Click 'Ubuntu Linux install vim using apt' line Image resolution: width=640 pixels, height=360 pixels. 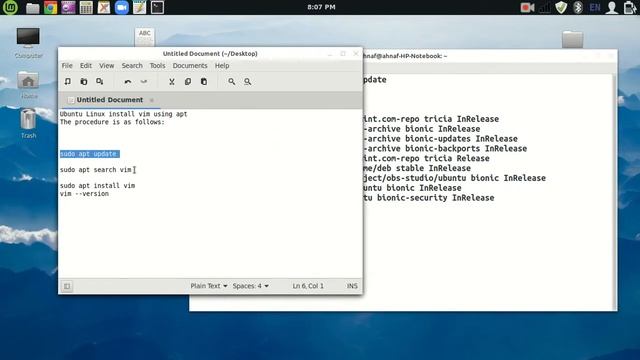coord(123,114)
